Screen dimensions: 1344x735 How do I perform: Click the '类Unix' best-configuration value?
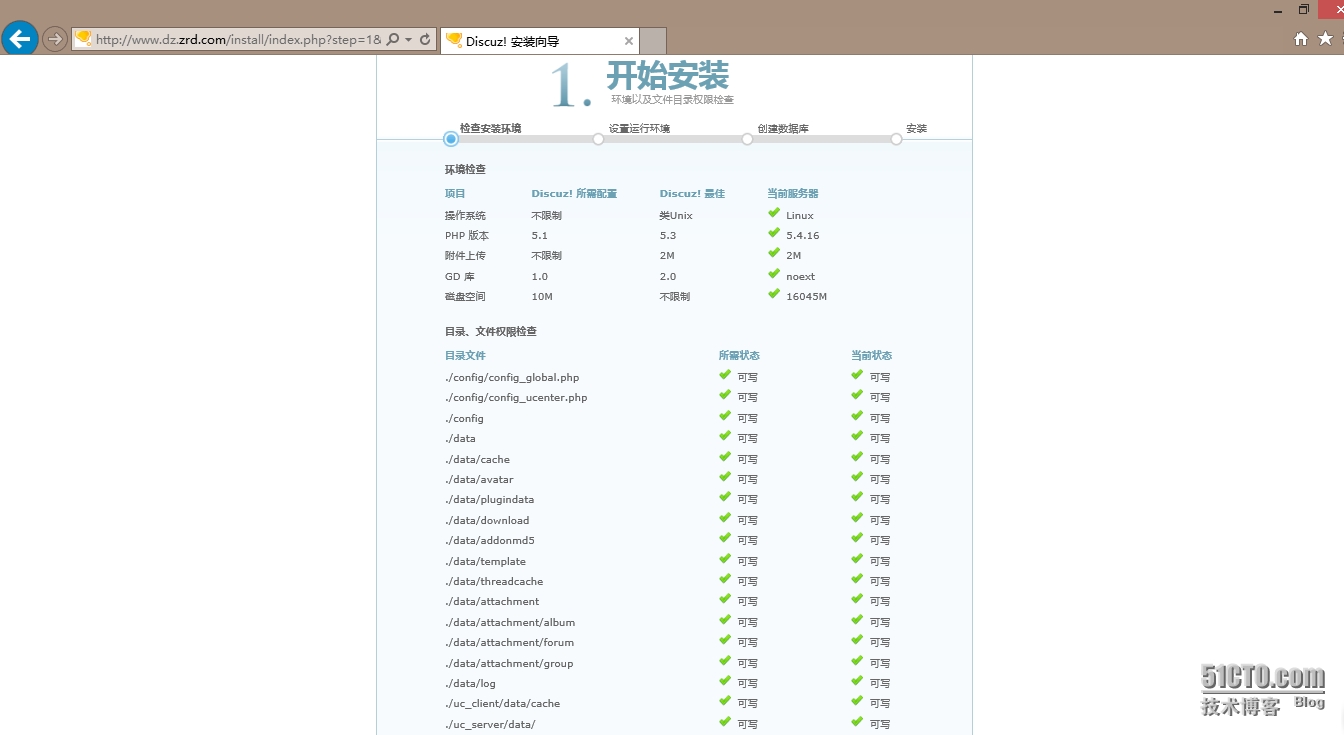(676, 216)
